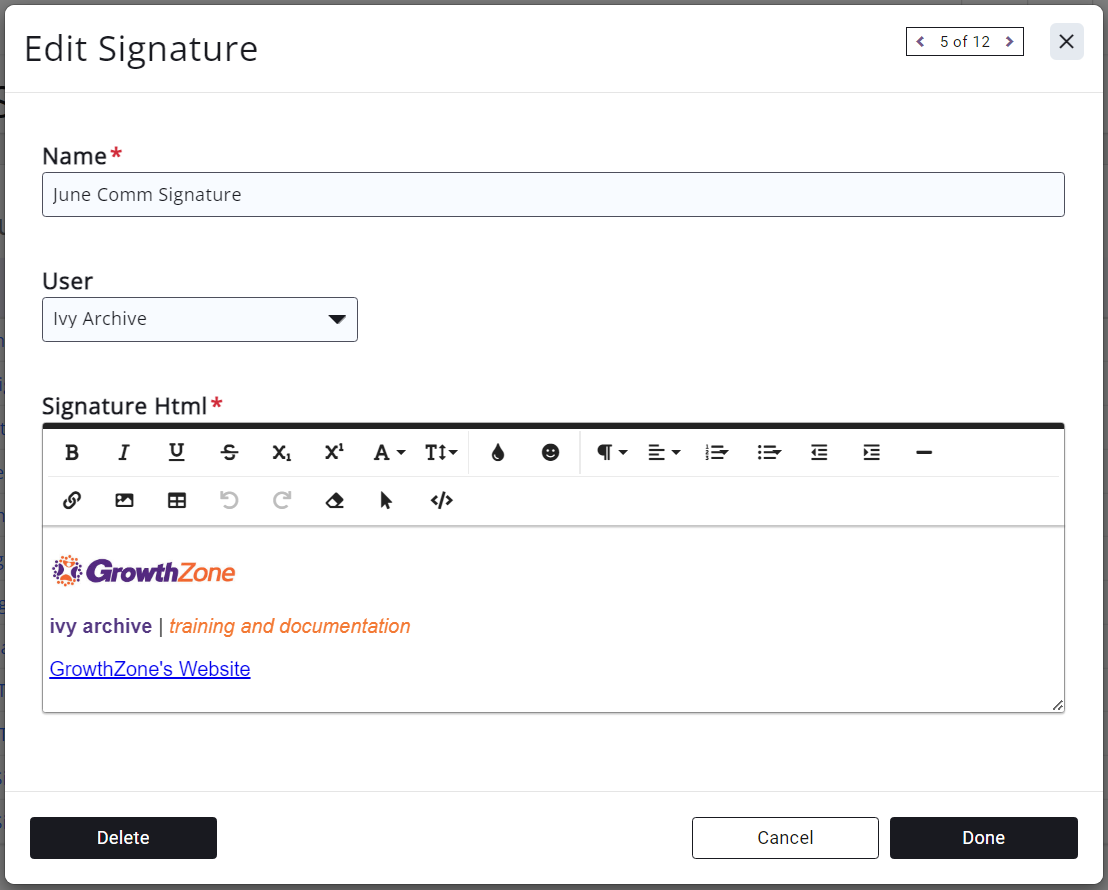Screen dimensions: 1108x890
Task: Open the font size dropdown
Action: point(440,453)
